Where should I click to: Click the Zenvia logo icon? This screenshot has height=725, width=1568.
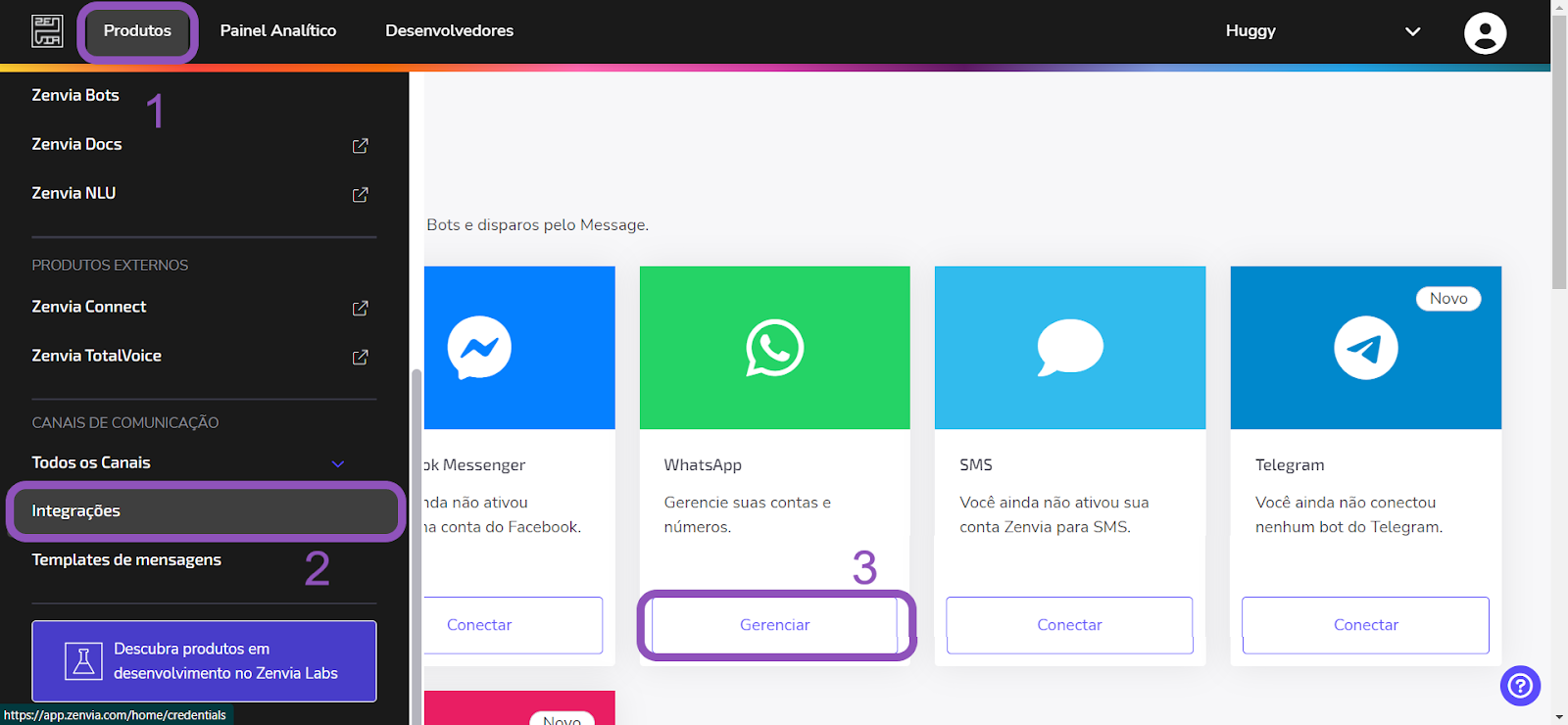pyautogui.click(x=47, y=30)
